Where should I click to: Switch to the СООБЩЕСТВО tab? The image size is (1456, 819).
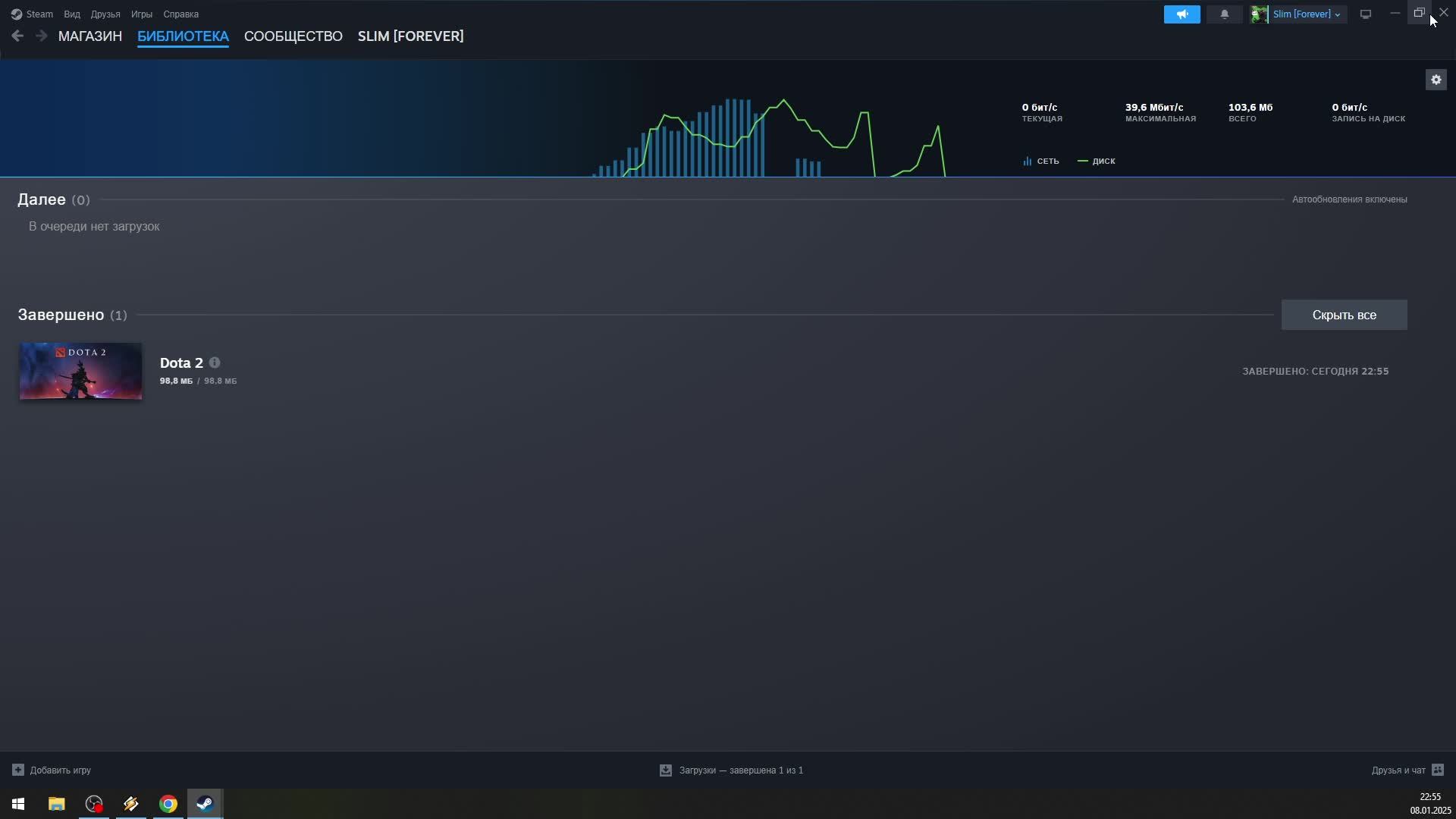pos(293,36)
